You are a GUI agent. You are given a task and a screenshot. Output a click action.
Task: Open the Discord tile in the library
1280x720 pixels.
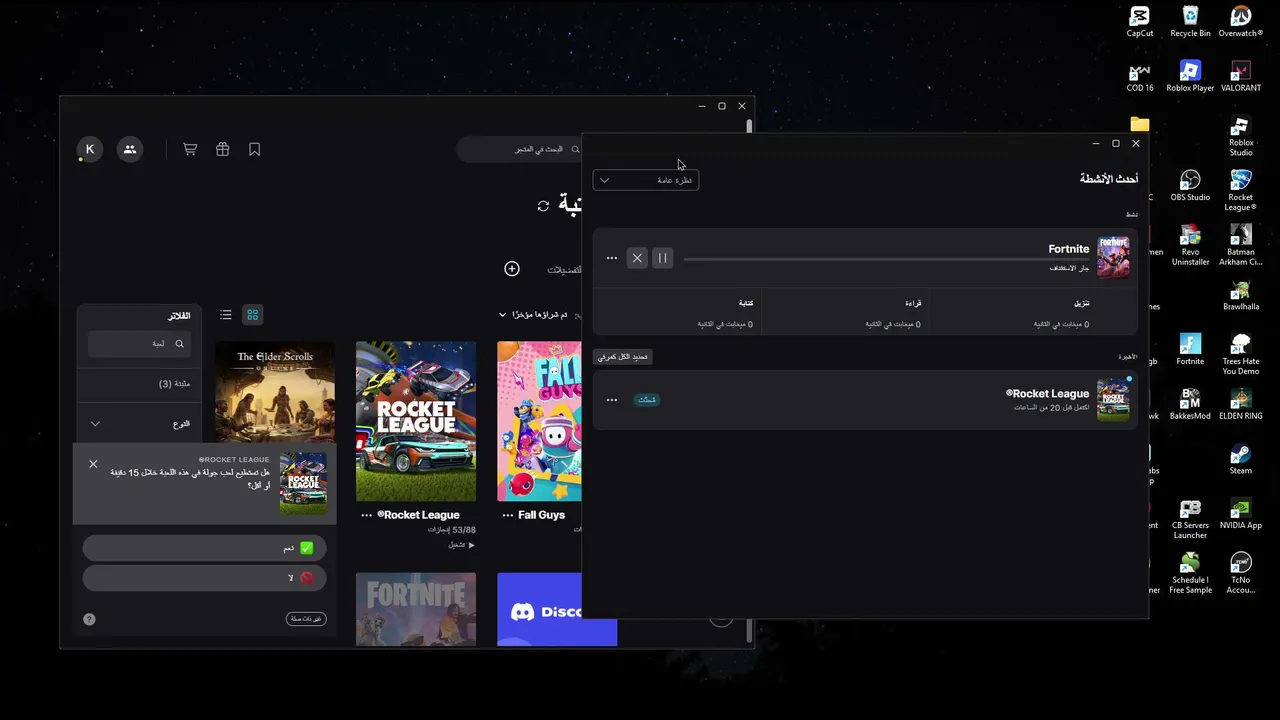coord(557,609)
